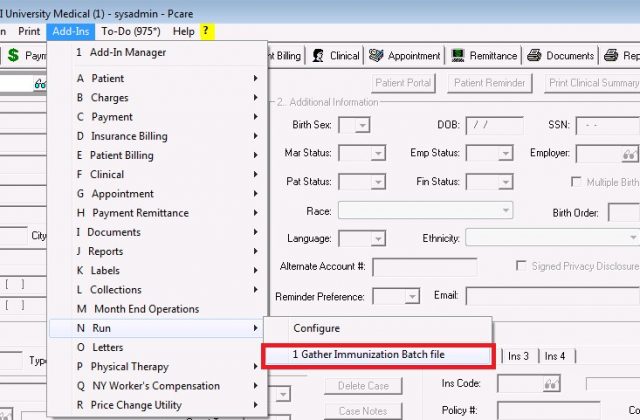
Task: Open the Remittance toolbar icon
Action: coord(459,56)
